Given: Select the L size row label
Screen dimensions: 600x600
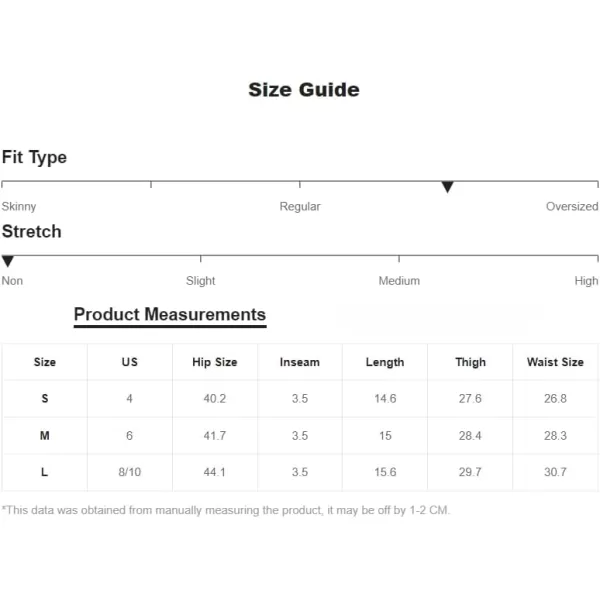Looking at the screenshot, I should coord(45,472).
